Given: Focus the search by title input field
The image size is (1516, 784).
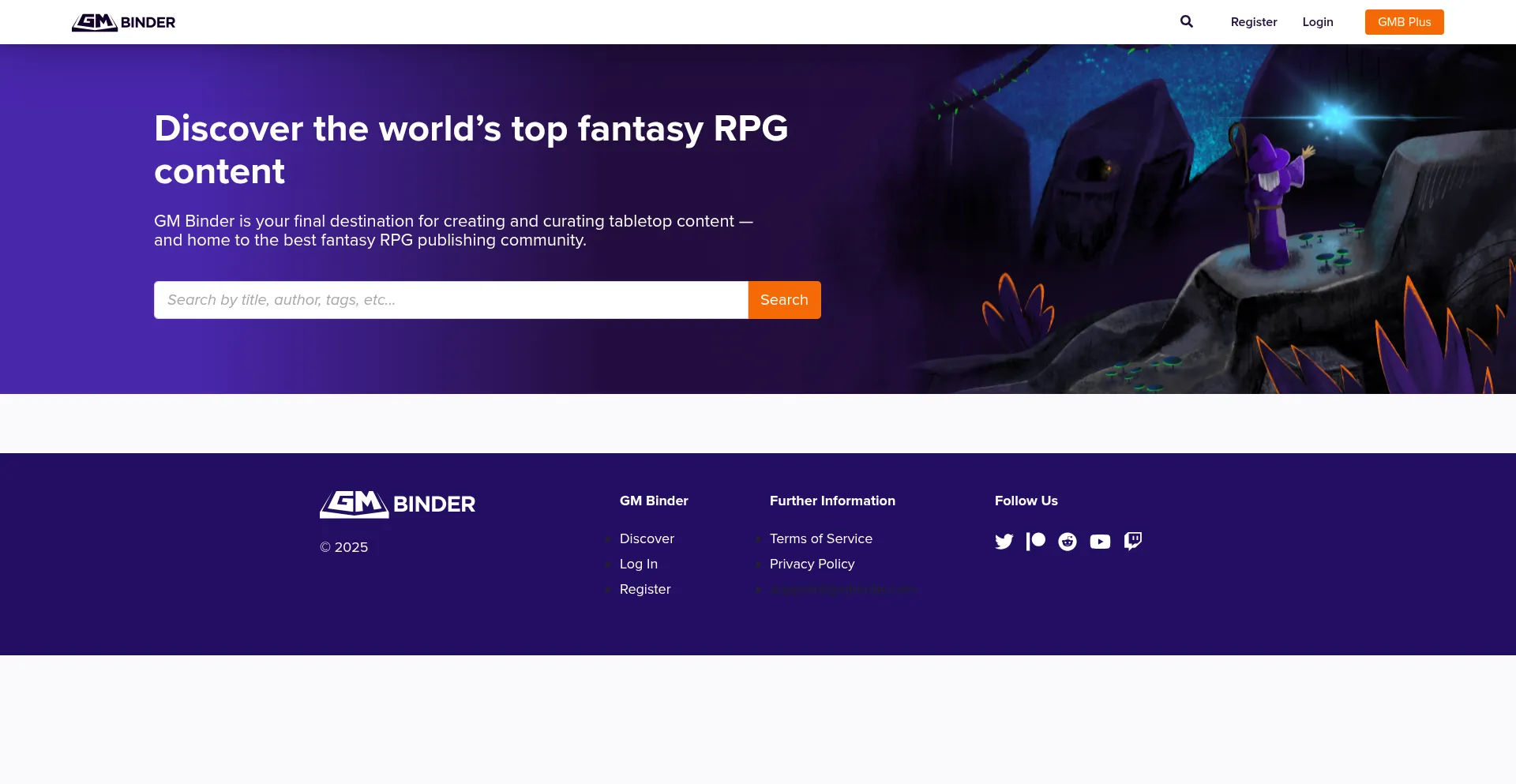Looking at the screenshot, I should (x=450, y=300).
